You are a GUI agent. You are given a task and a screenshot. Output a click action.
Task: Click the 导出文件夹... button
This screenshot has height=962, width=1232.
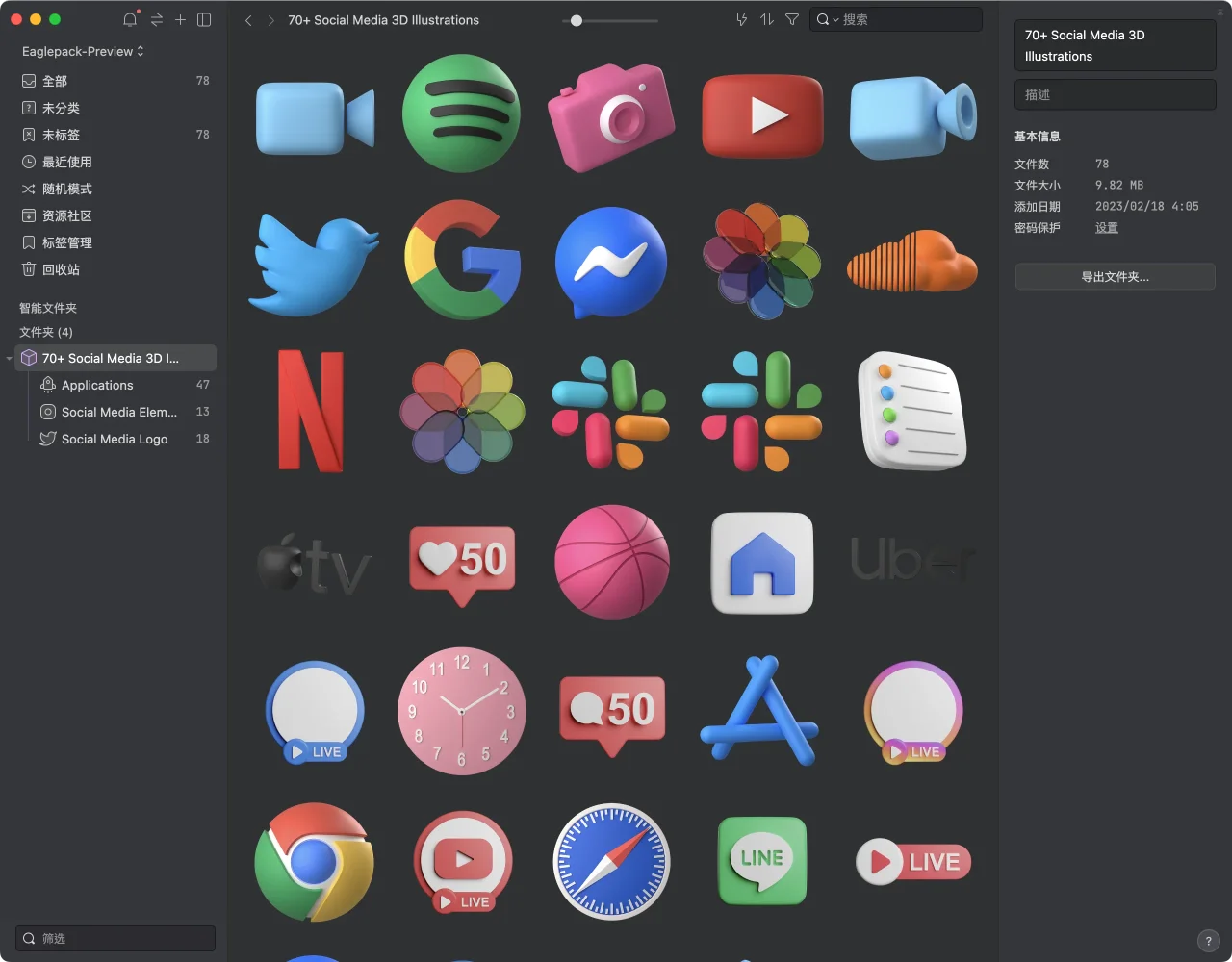[x=1115, y=277]
